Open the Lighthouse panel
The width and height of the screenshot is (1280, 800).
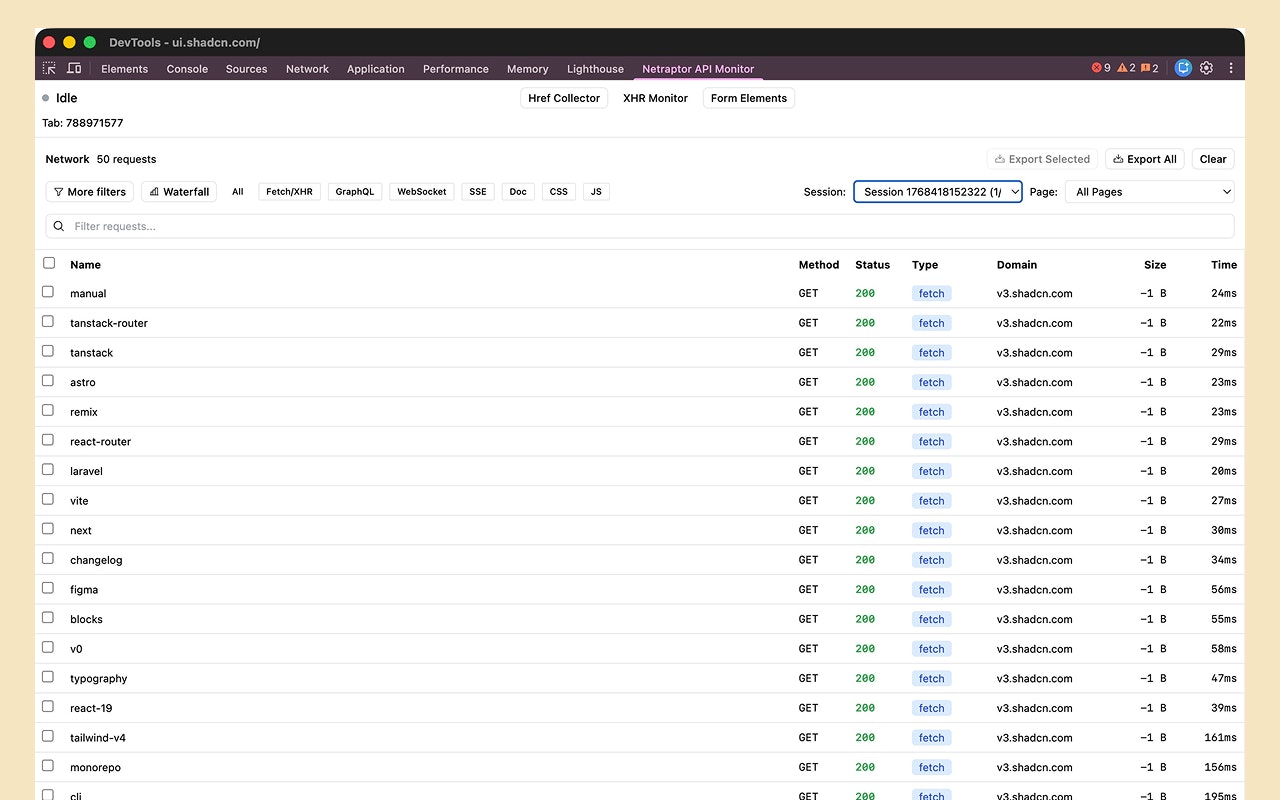coord(595,68)
